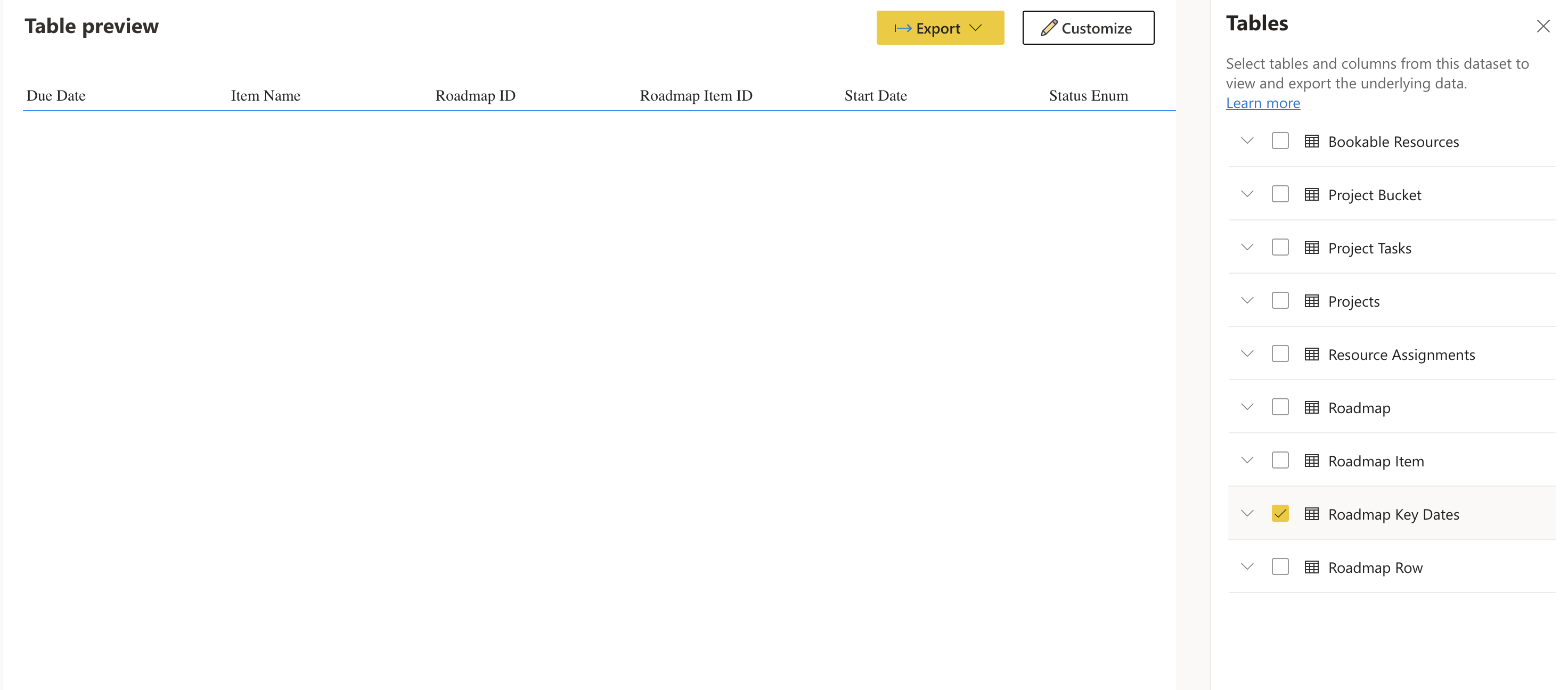Expand the Roadmap Item chevron
This screenshot has height=690, width=1568.
click(1247, 461)
